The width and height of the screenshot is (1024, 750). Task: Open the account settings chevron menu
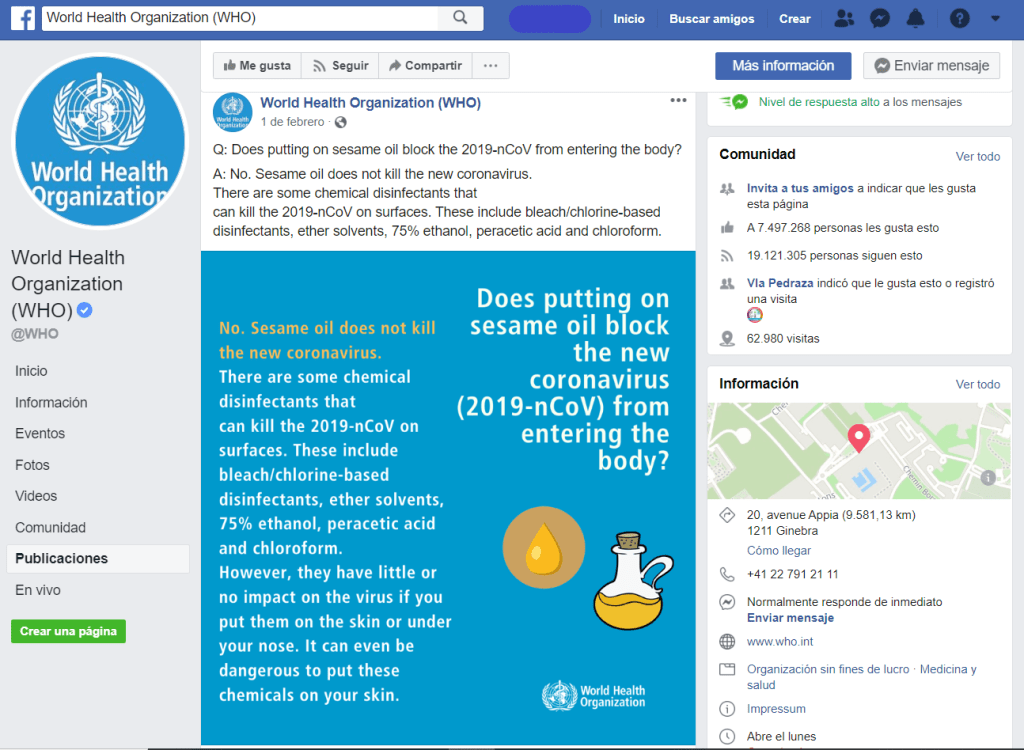(x=993, y=18)
